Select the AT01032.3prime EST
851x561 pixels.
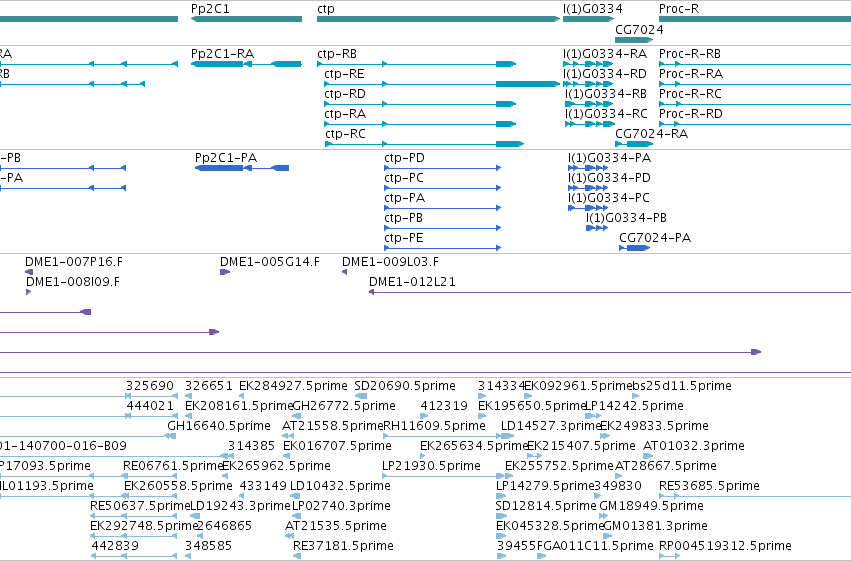[x=647, y=456]
